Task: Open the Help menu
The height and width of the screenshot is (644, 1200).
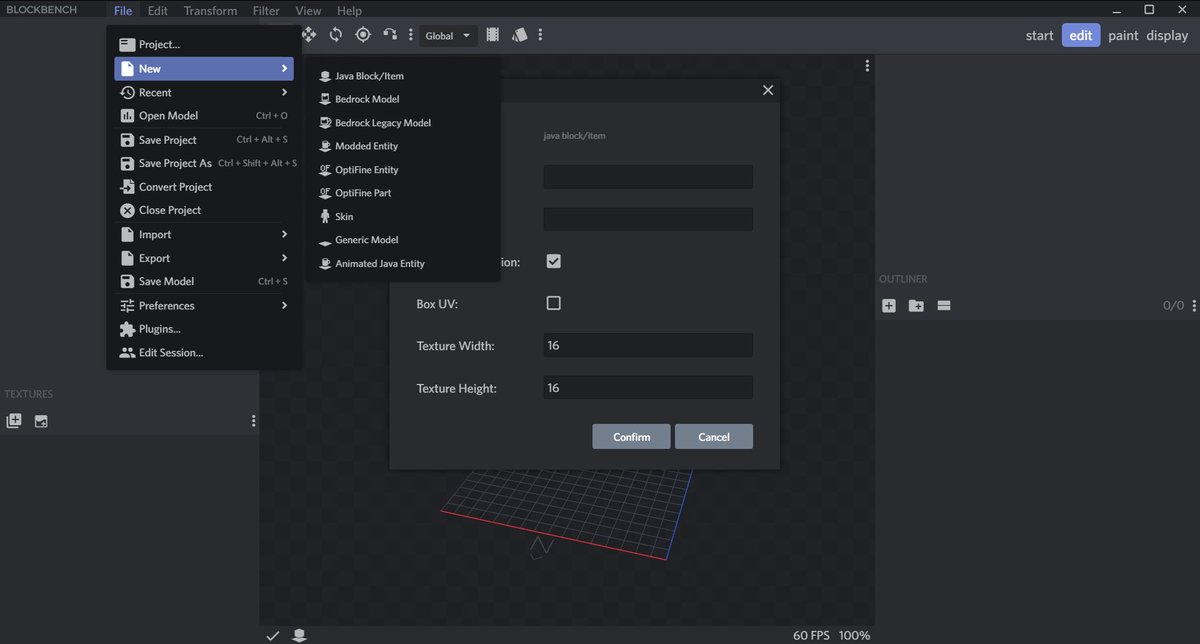Action: tap(349, 11)
